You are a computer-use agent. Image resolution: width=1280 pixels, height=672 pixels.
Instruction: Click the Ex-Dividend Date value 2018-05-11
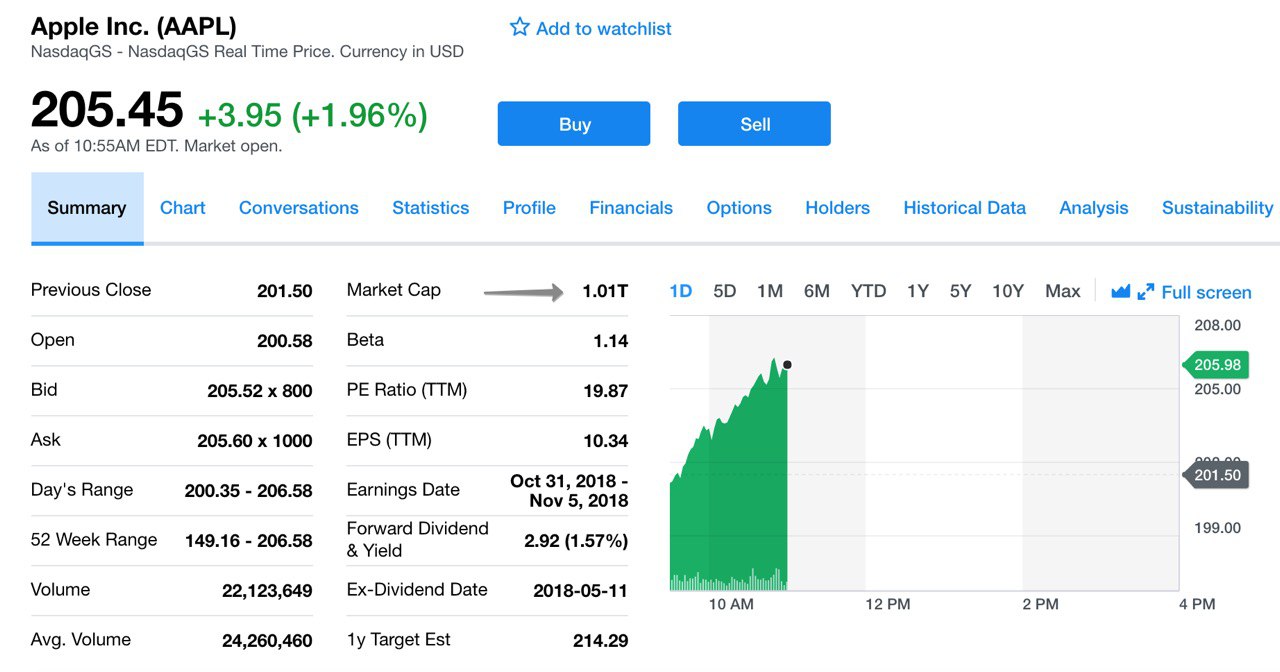click(x=581, y=591)
